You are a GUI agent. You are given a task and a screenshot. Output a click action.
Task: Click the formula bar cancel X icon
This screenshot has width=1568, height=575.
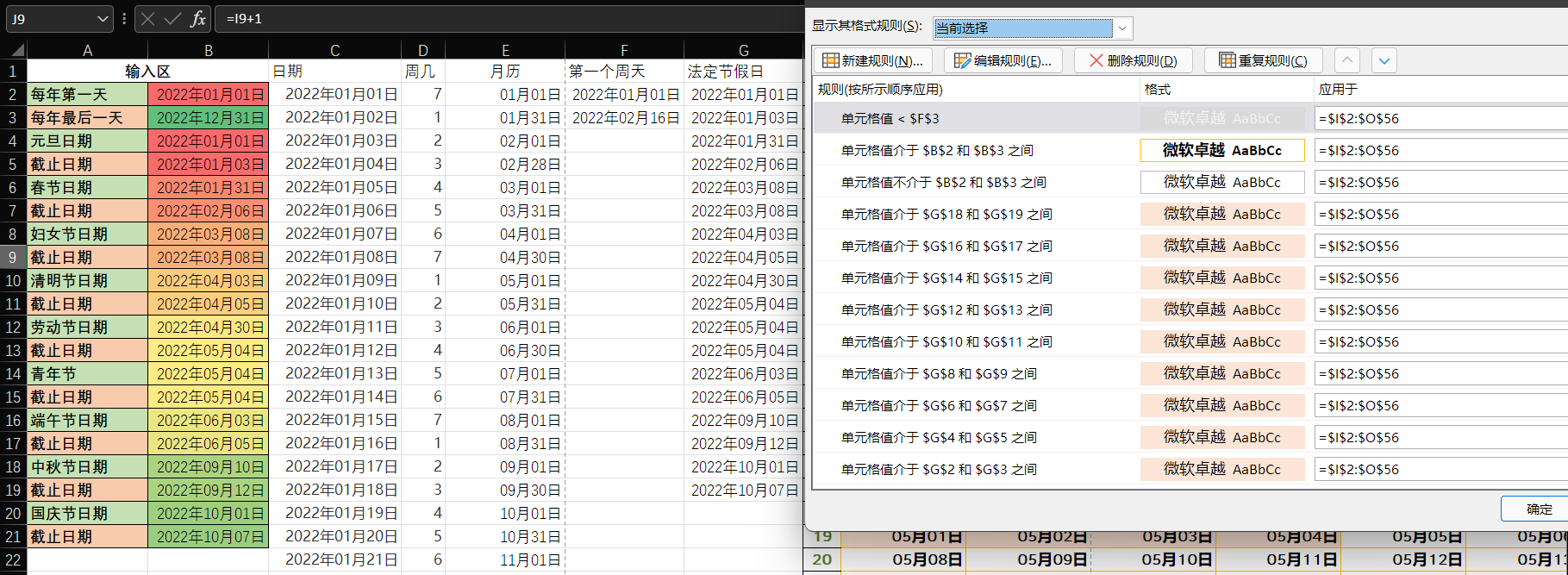click(x=147, y=18)
